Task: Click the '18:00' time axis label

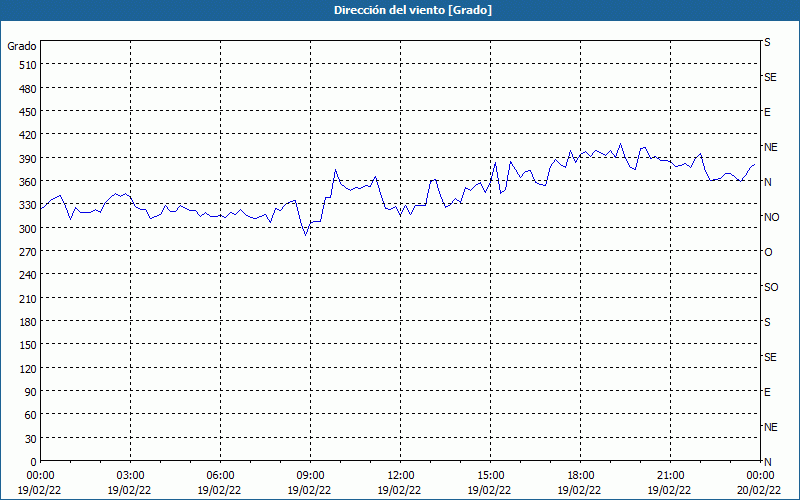Action: [x=581, y=476]
